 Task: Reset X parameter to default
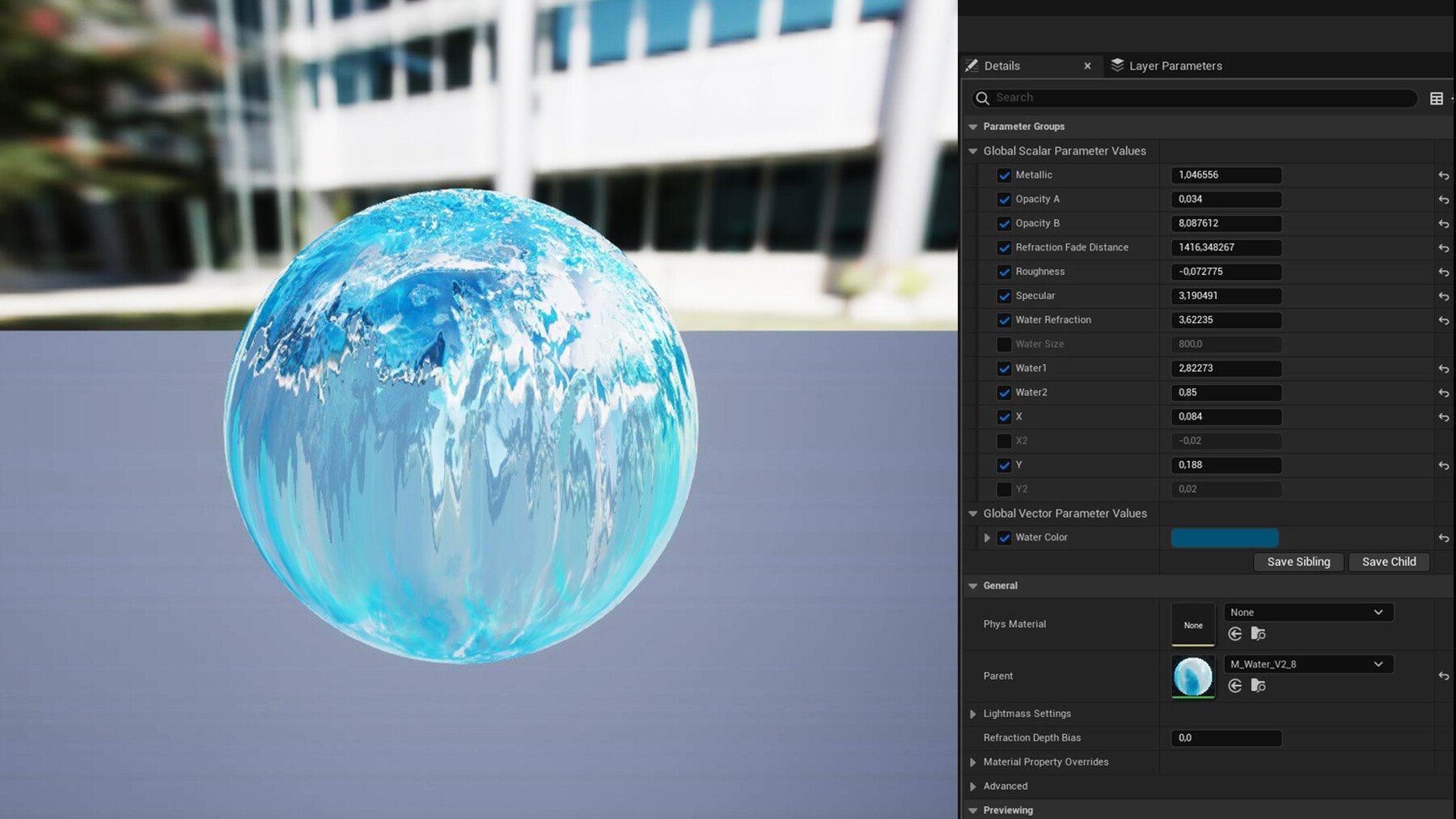1443,417
